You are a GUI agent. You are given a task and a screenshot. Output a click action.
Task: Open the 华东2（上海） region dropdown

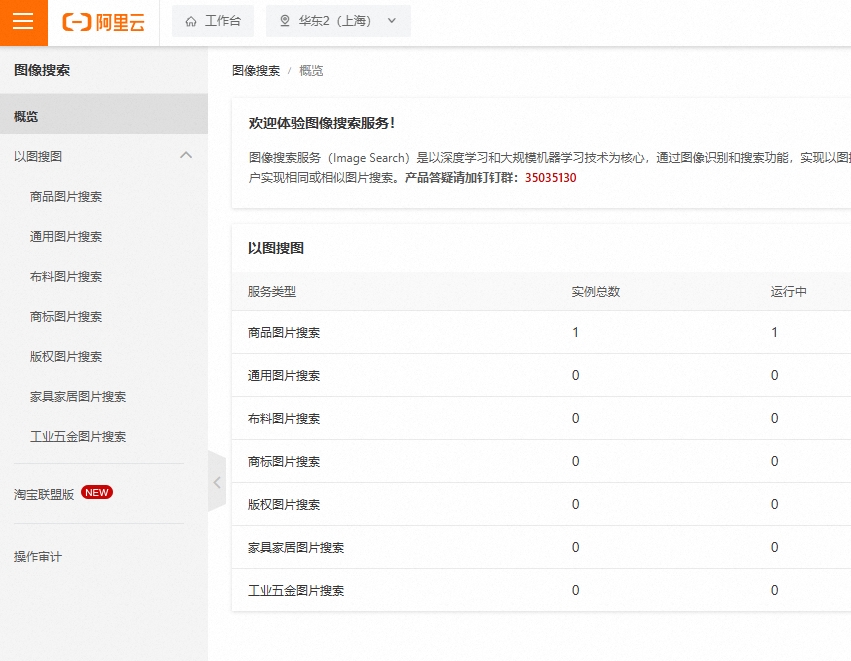point(338,21)
